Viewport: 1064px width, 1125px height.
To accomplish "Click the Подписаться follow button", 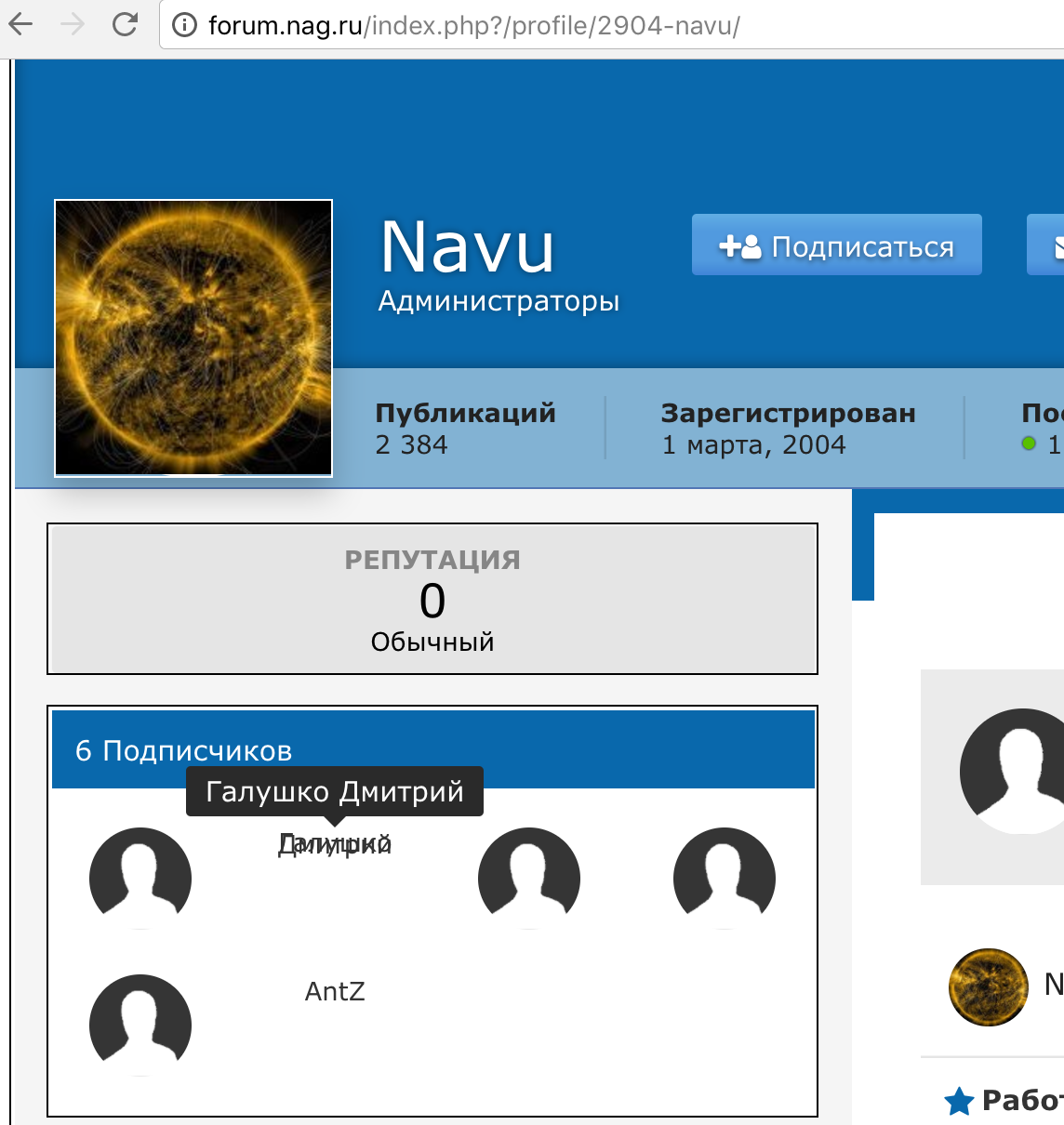I will click(837, 245).
